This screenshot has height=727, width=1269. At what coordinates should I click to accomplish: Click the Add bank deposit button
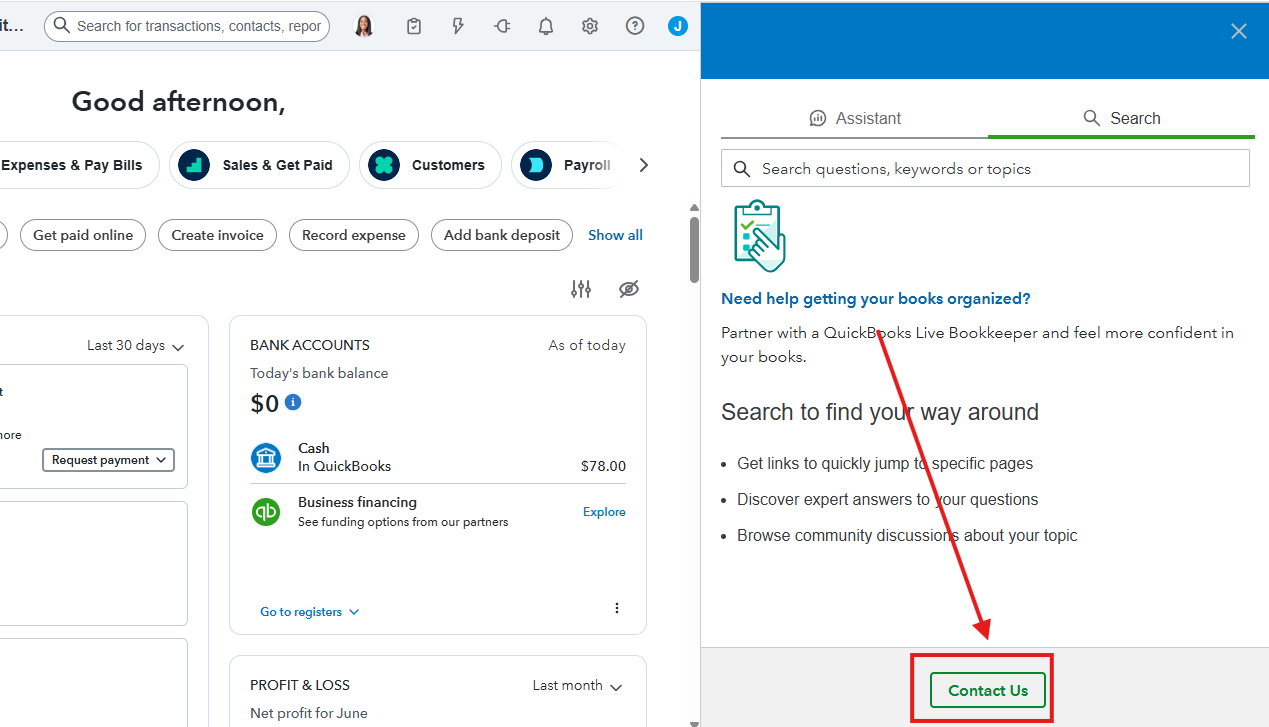point(502,235)
